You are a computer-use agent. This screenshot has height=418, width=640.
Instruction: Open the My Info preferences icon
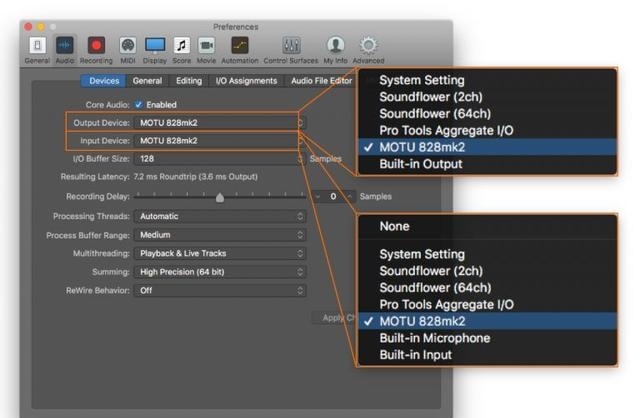coord(336,46)
